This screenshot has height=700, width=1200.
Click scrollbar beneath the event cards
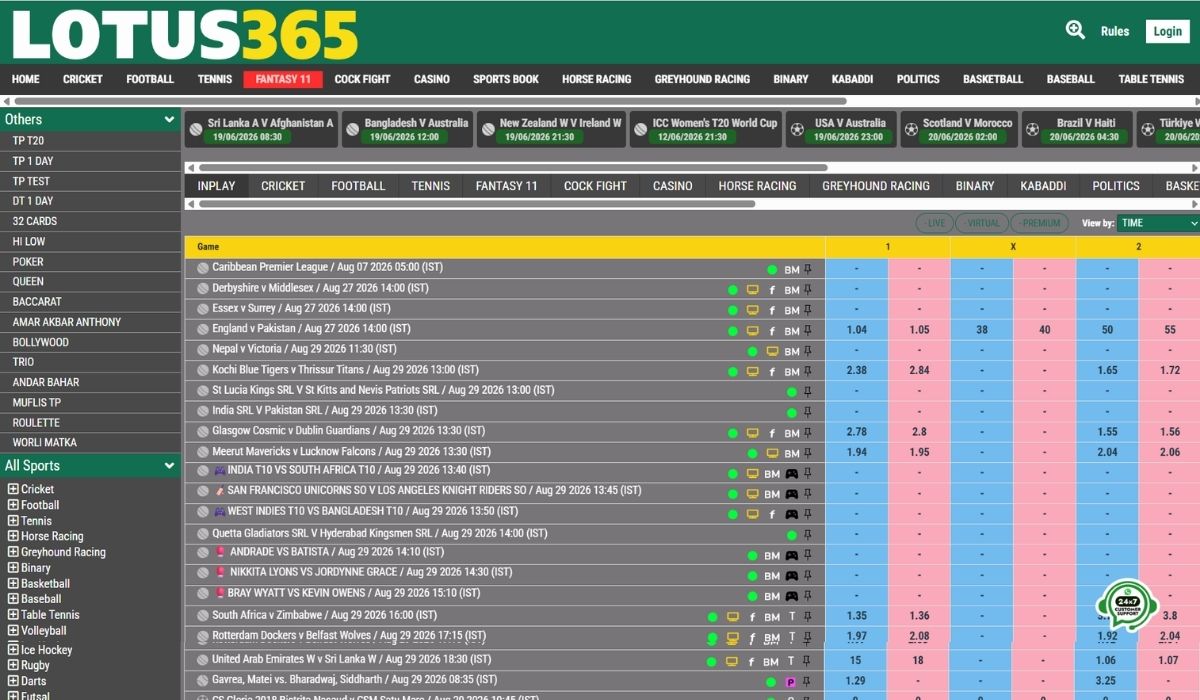(513, 168)
